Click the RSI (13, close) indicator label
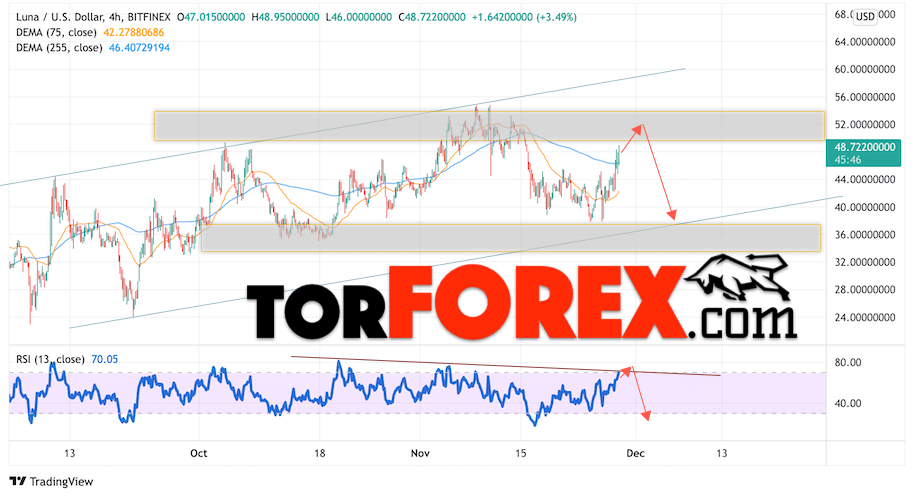This screenshot has width=914, height=497. point(50,359)
